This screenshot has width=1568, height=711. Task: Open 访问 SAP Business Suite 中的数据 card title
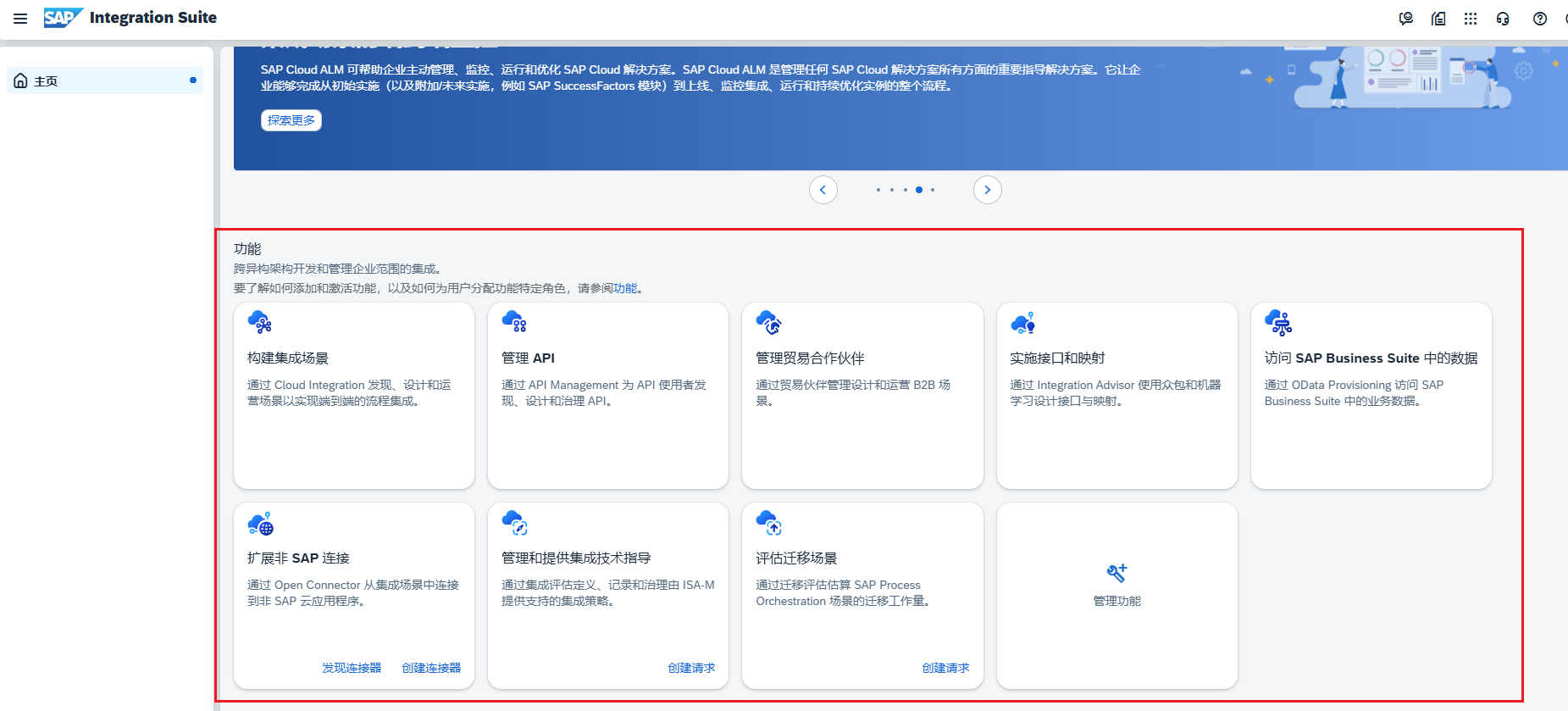click(1371, 358)
